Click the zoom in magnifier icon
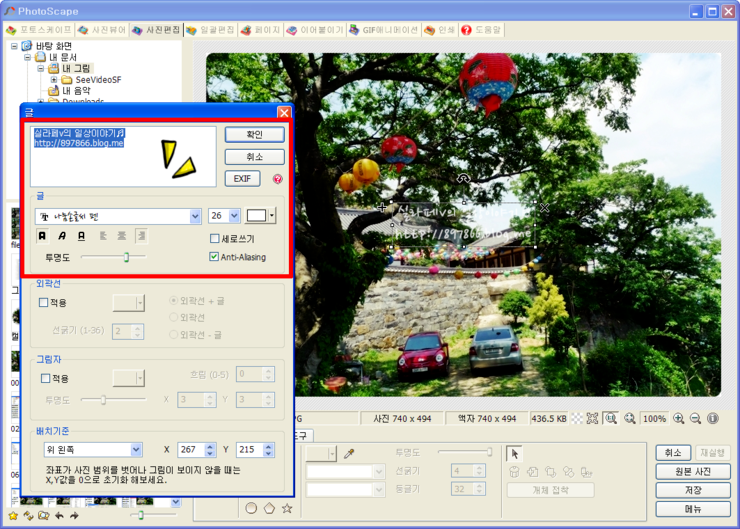 (x=679, y=418)
